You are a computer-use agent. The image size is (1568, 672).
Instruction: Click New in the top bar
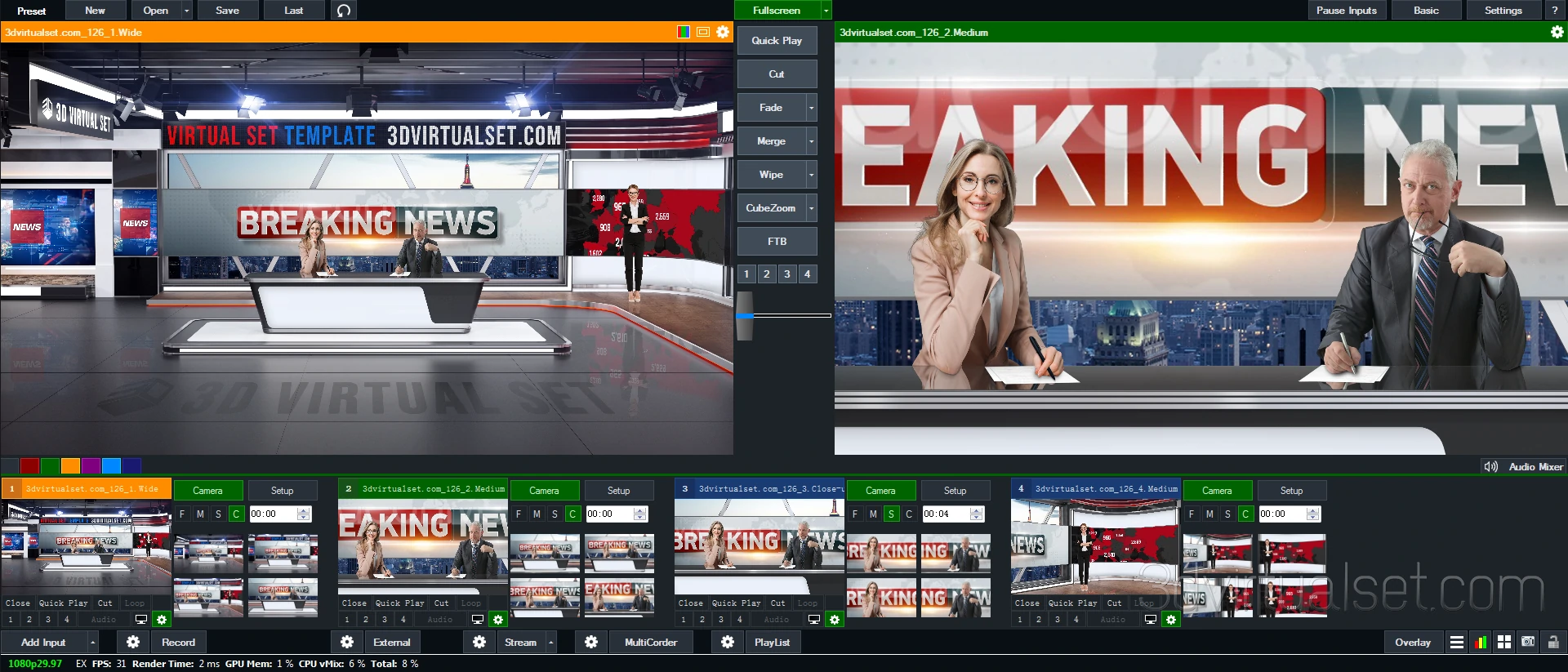[x=95, y=11]
